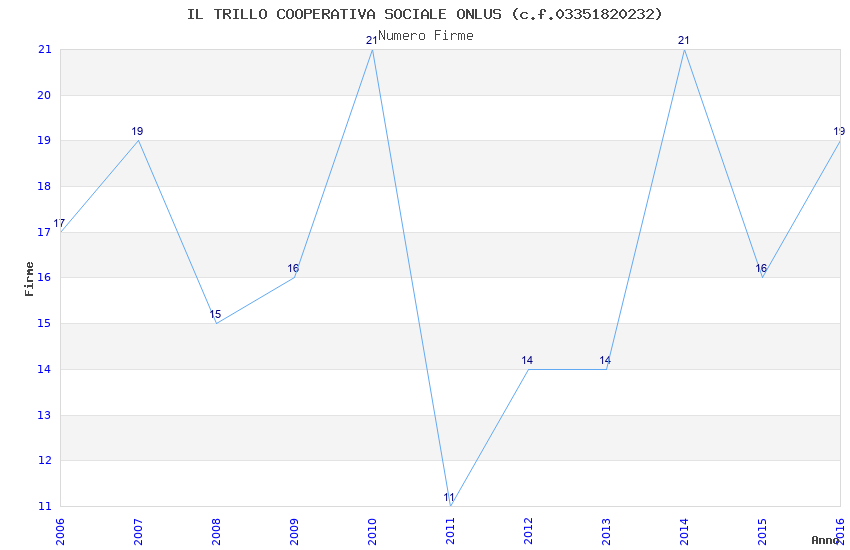Click y-axis tick label 20
This screenshot has height=550, width=850.
[x=44, y=95]
